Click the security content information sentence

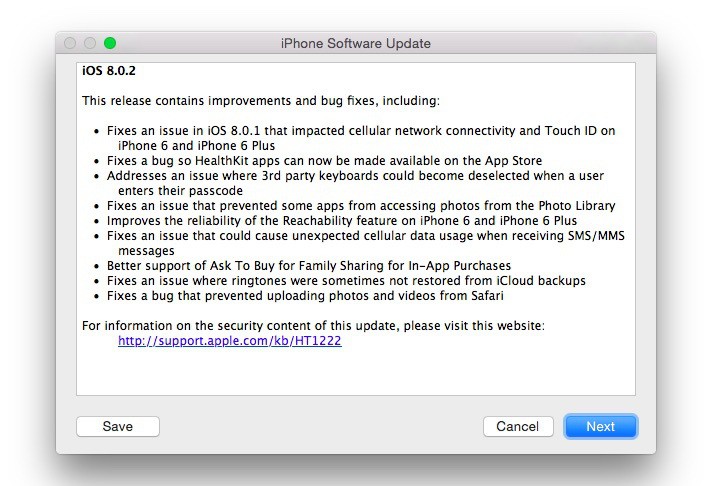tap(313, 326)
